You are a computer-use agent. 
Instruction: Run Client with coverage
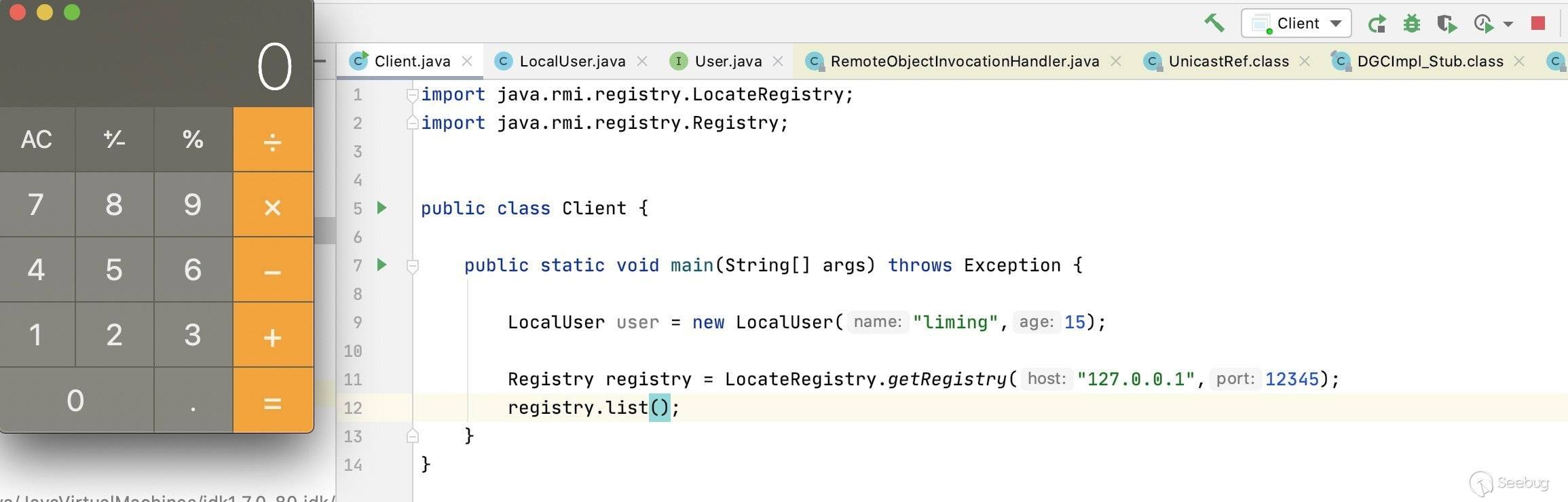click(1447, 24)
